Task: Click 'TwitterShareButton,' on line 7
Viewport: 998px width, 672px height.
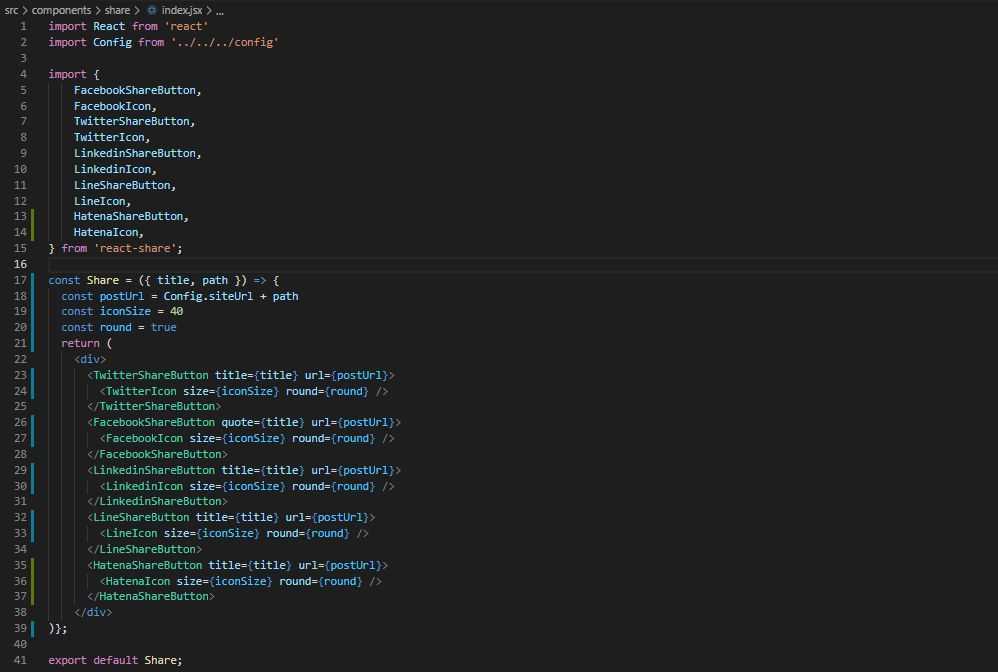Action: [134, 121]
